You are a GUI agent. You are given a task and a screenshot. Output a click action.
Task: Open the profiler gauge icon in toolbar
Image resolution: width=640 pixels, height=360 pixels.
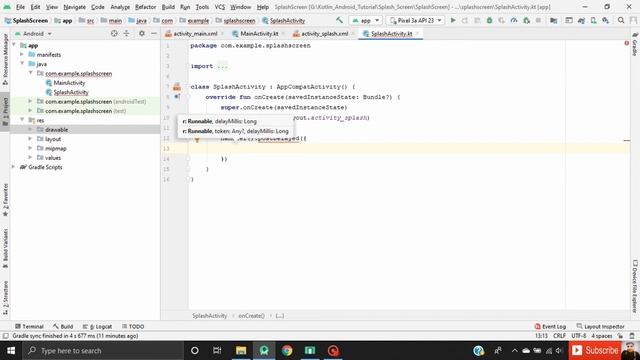coord(514,20)
